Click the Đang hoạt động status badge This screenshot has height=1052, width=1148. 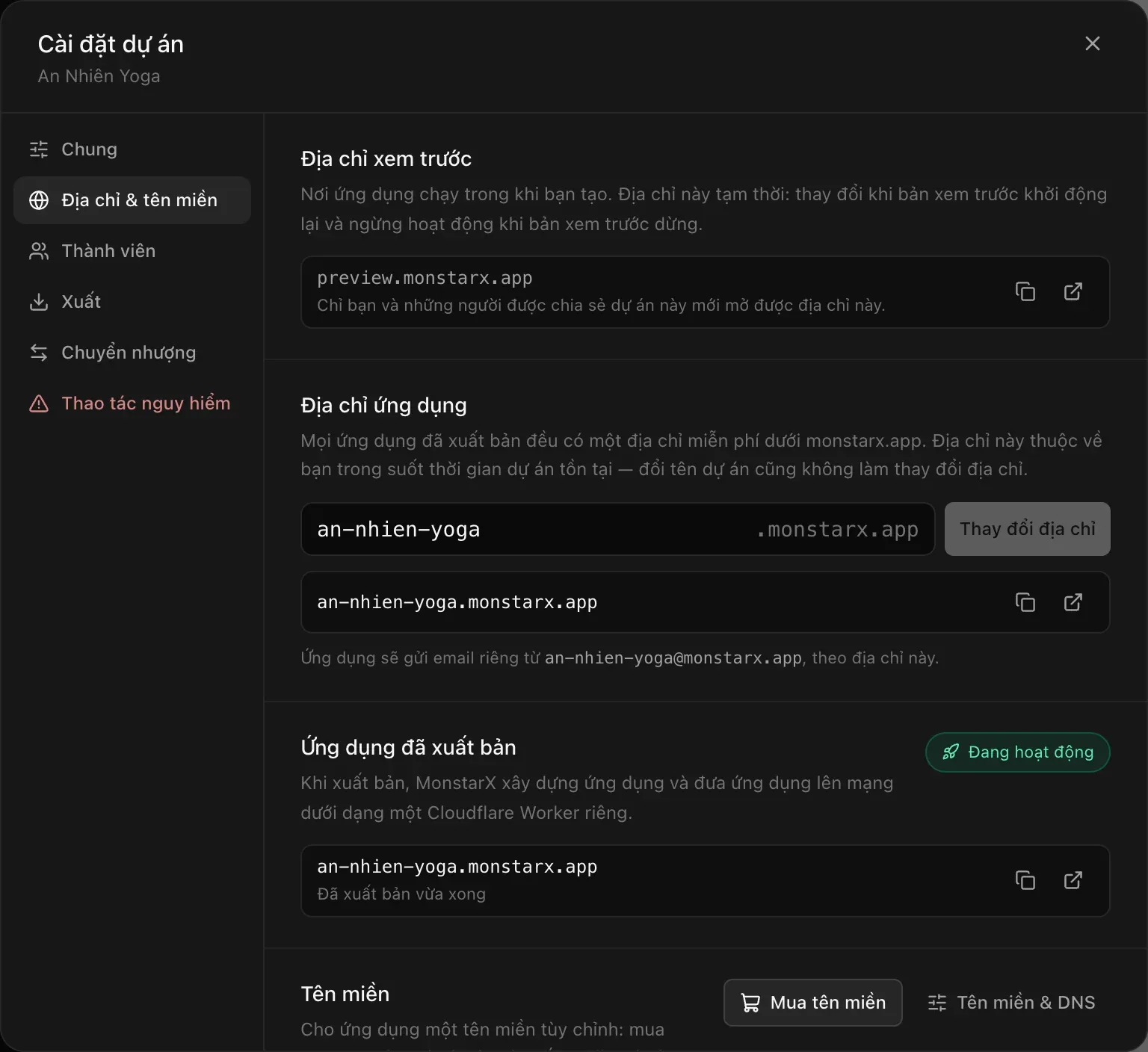point(1018,752)
